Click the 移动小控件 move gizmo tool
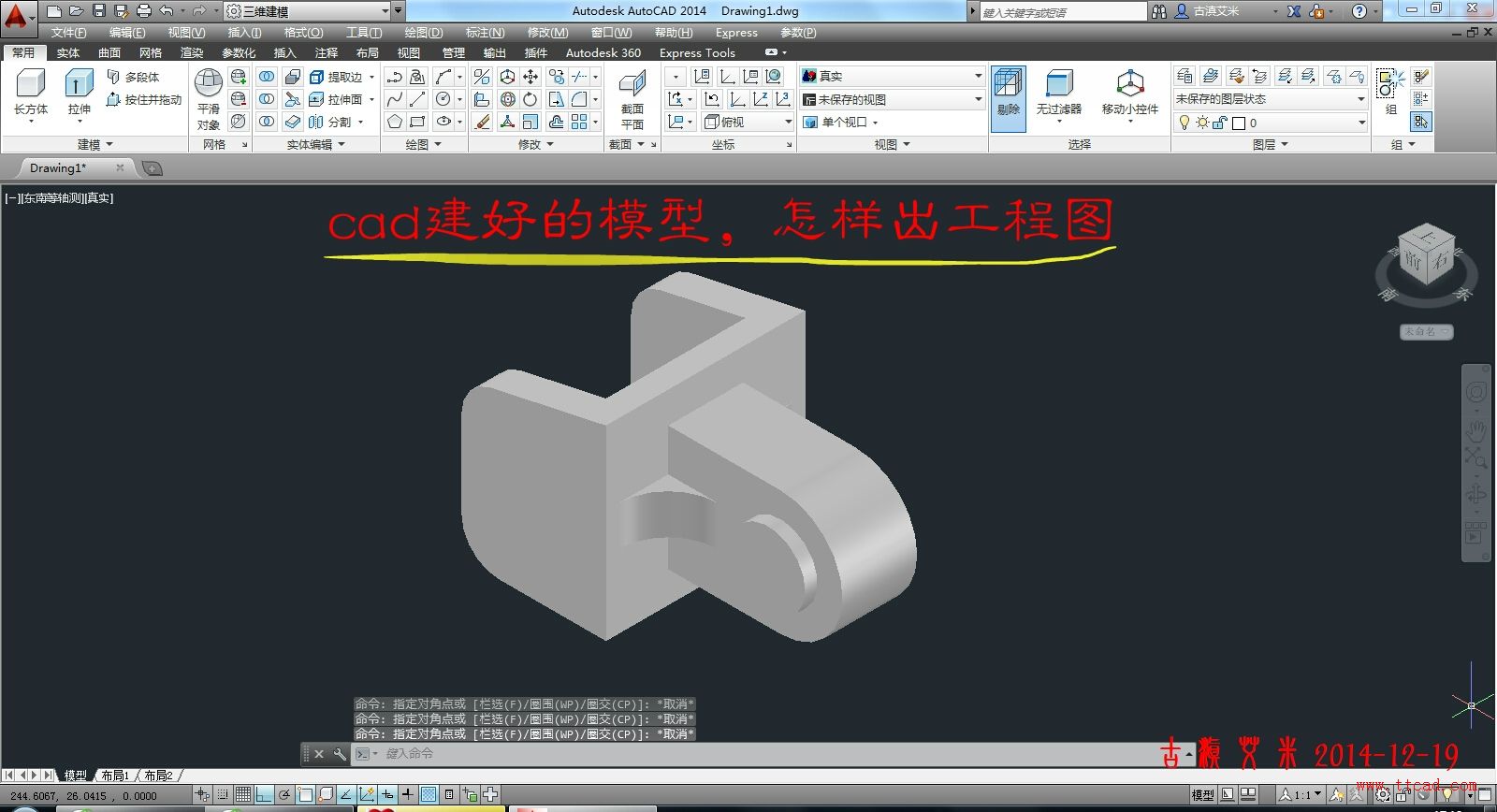Screen dimensions: 1497x812 pyautogui.click(x=1130, y=94)
